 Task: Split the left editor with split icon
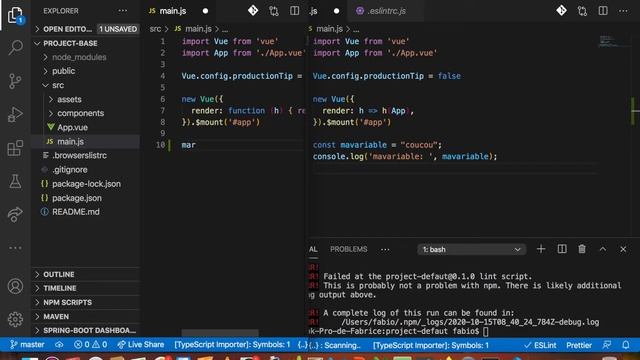point(294,11)
